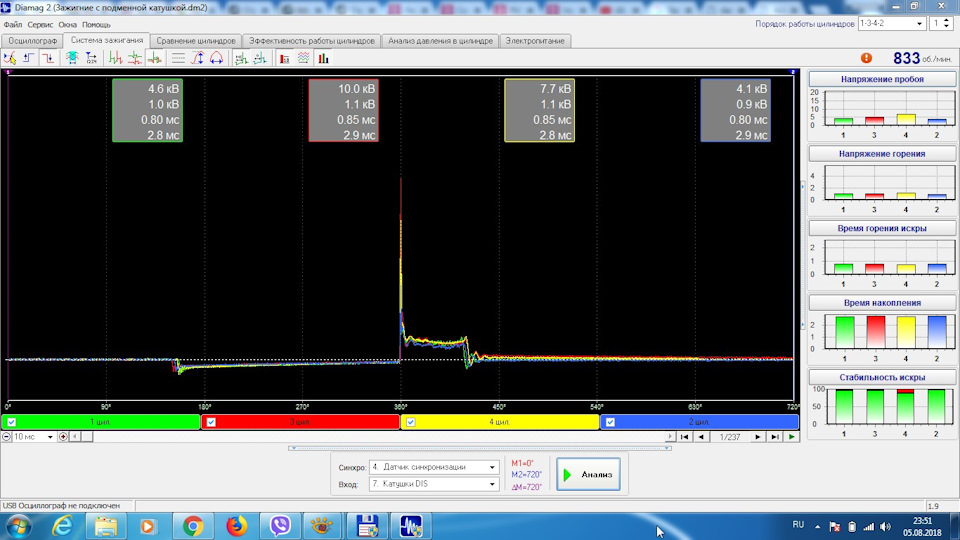Open the Файл menu
Image resolution: width=960 pixels, height=540 pixels.
coord(13,24)
